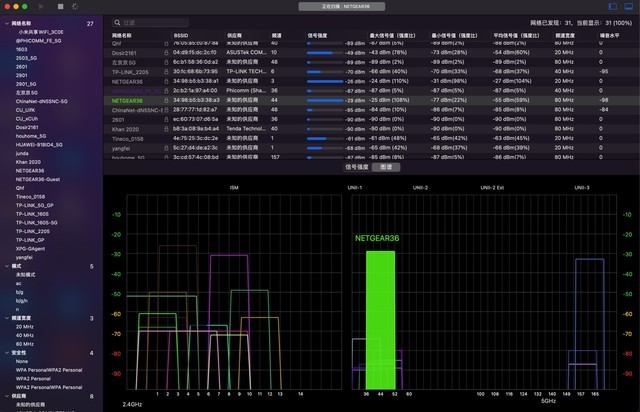
Task: Select NETGEAR36-Guest in sidebar
Action: tap(38, 179)
